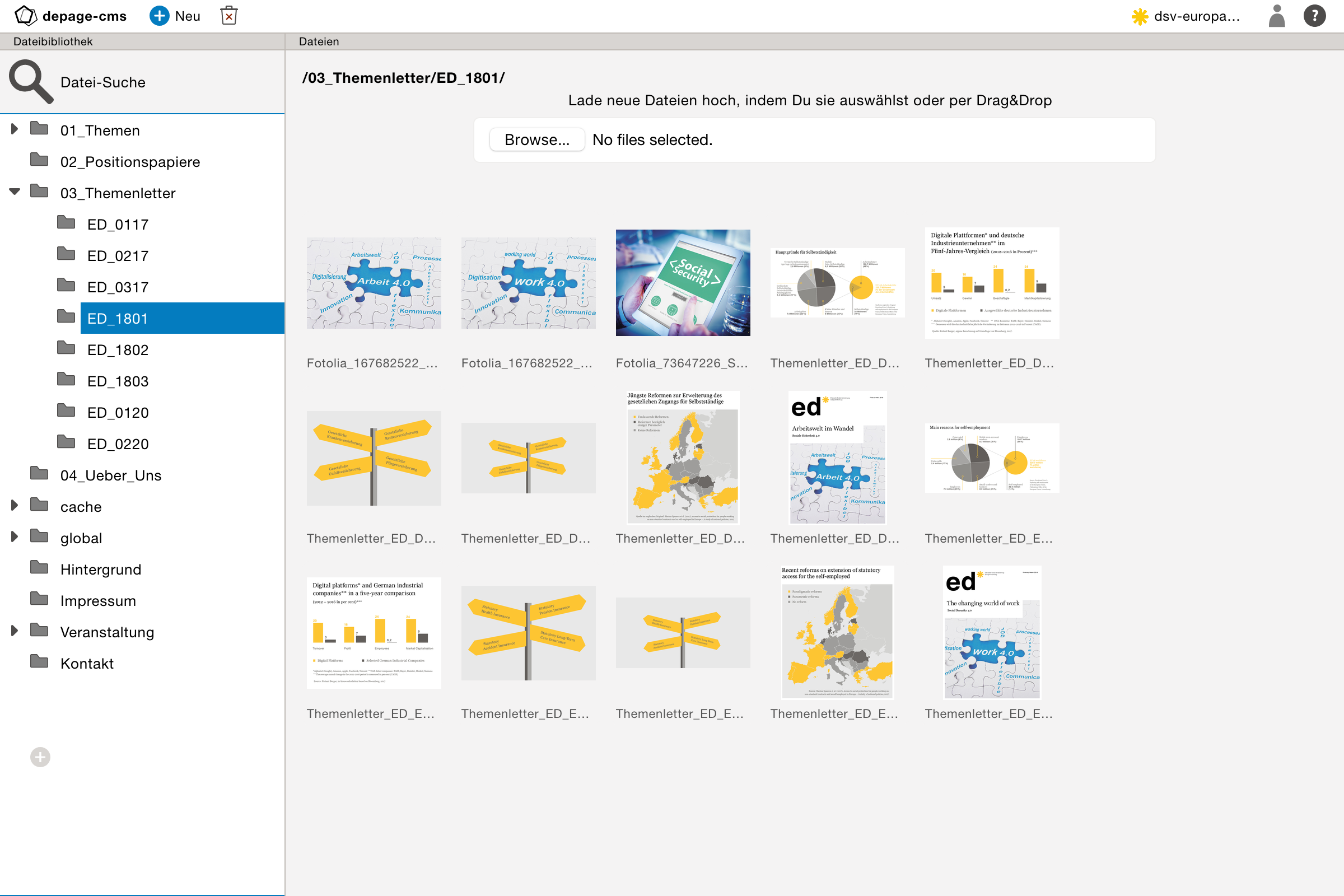Select the ED_1802 tree item
The width and height of the screenshot is (1344, 896).
[x=119, y=350]
